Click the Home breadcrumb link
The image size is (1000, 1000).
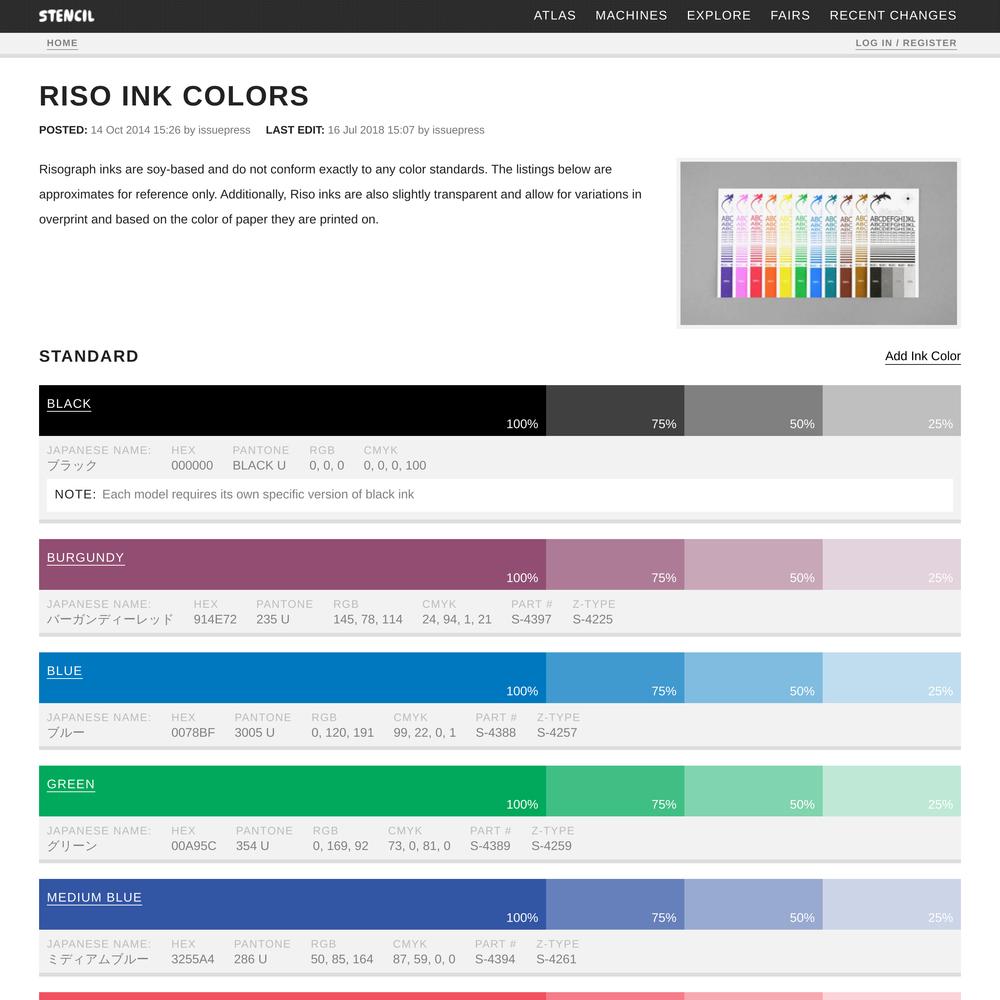pos(62,43)
